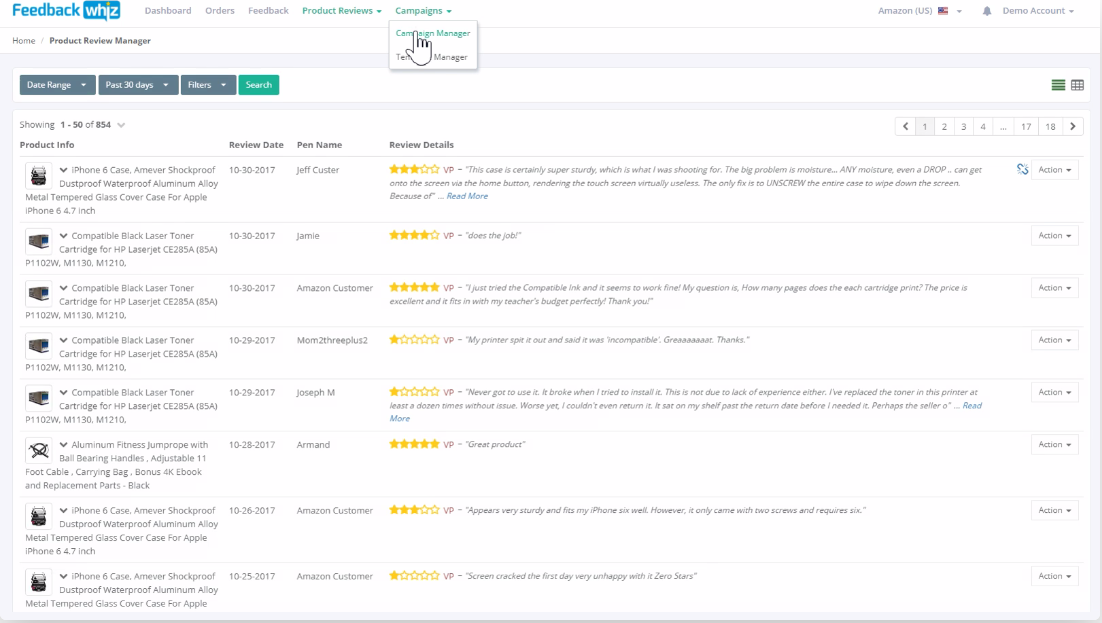The height and width of the screenshot is (623, 1102).
Task: Click the link icon on Jeff Custer's review
Action: (1023, 169)
